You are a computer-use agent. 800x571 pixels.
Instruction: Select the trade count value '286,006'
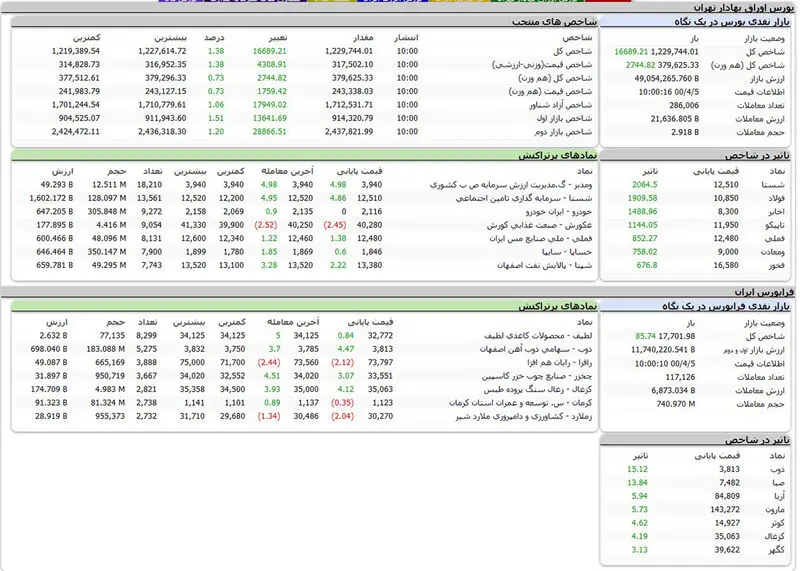(684, 105)
